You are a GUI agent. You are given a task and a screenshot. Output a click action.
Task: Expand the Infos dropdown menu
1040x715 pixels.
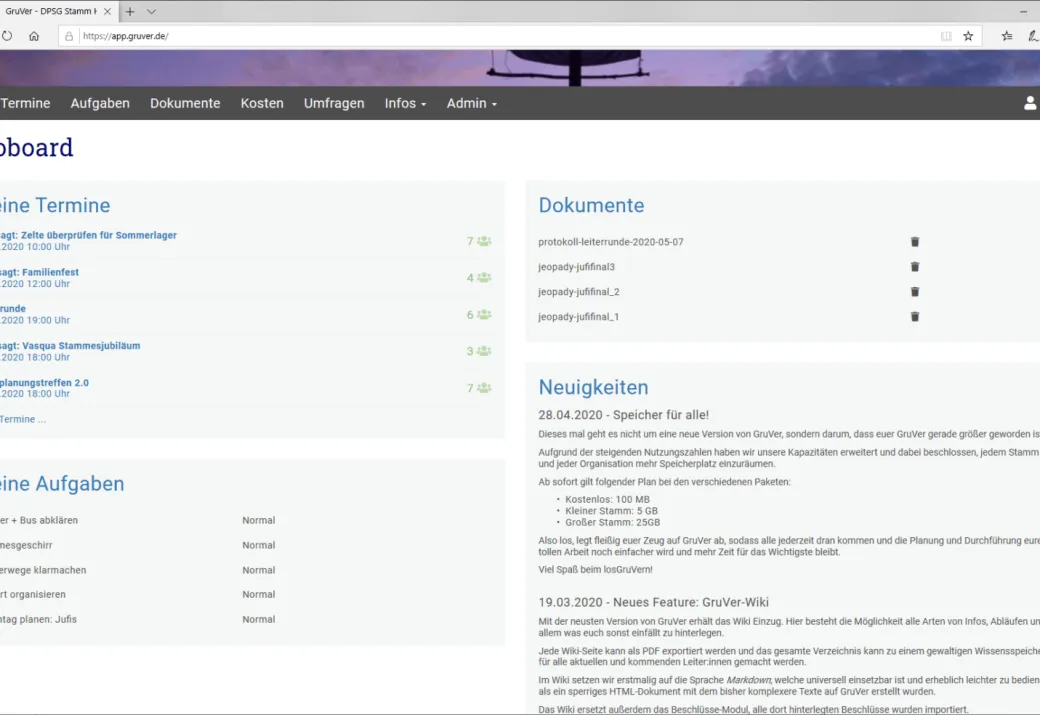(405, 103)
